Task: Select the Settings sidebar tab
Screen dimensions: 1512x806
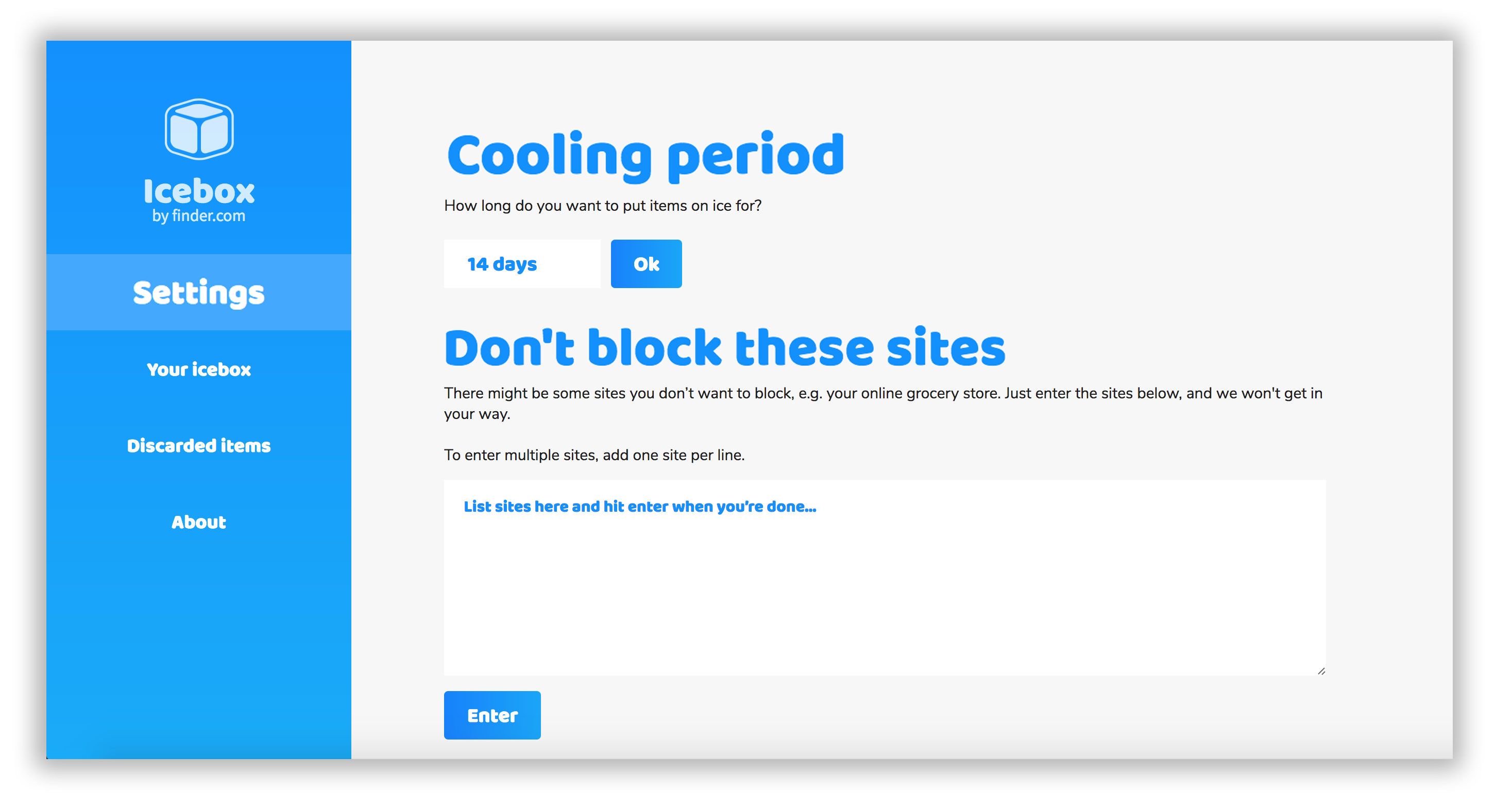Action: point(199,292)
